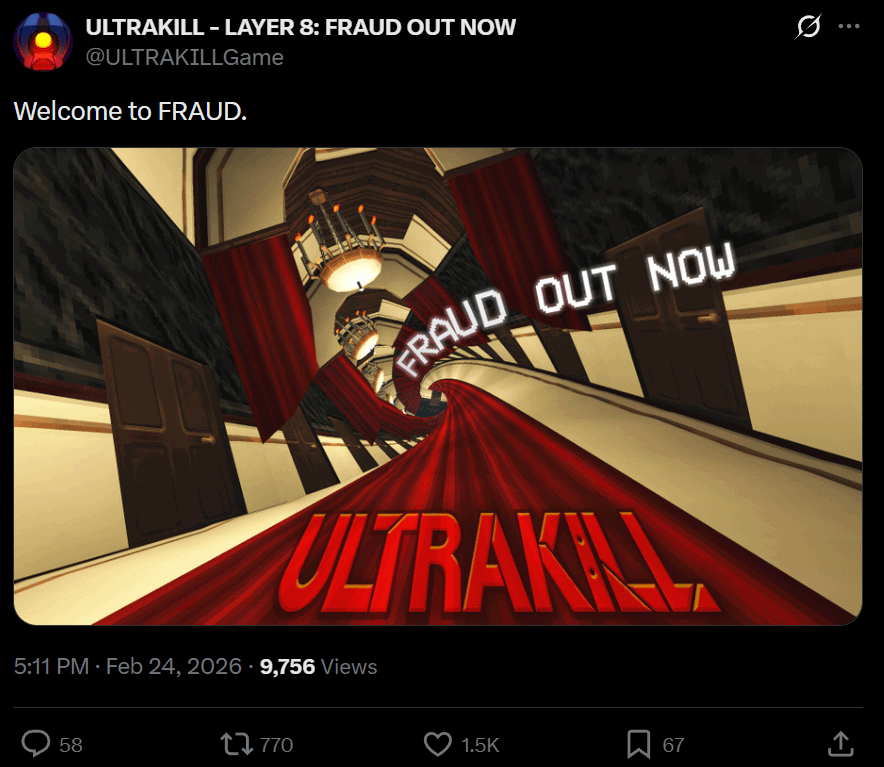Open the FRAUD OUT NOW image attachment
884x767 pixels.
coord(438,386)
